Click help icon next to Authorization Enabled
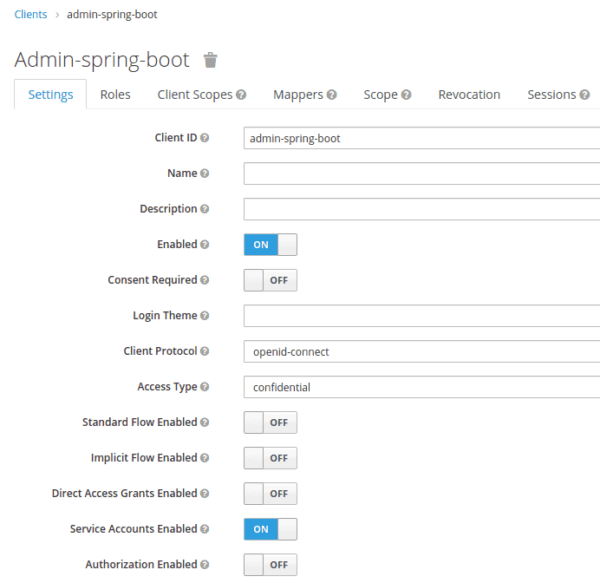Viewport: 600px width, 583px height. (x=205, y=565)
